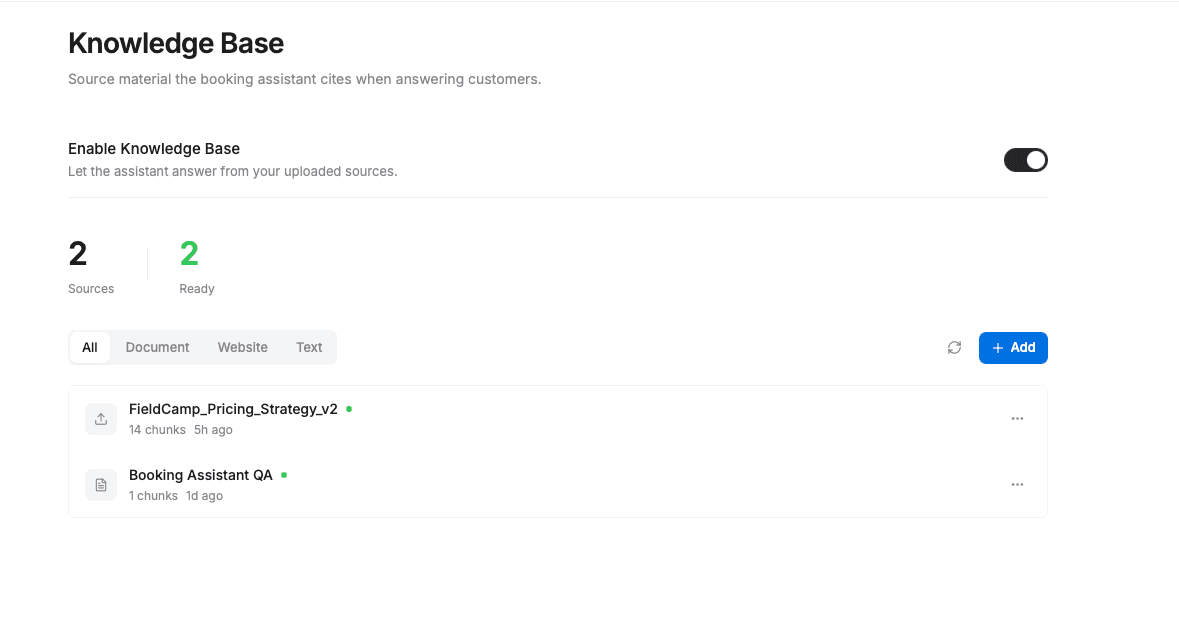This screenshot has height=641, width=1179.
Task: Select the Text filter tab
Action: (309, 347)
